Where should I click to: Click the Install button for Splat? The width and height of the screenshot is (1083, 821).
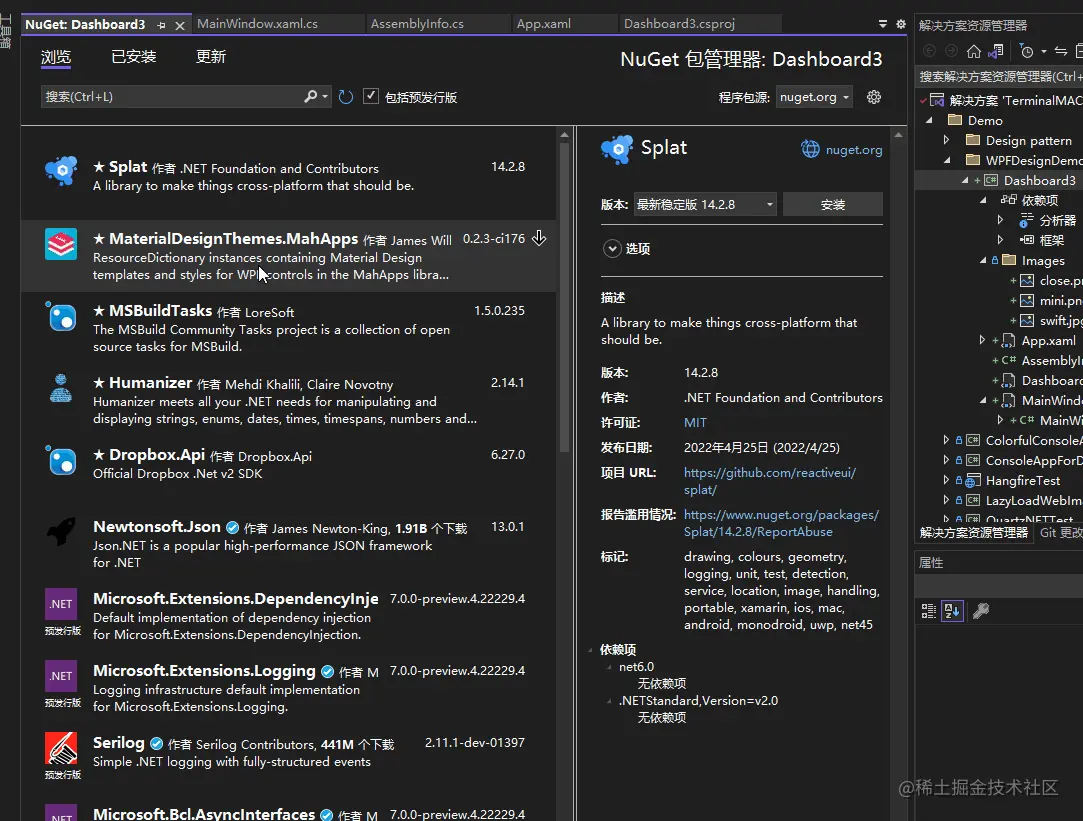(832, 204)
